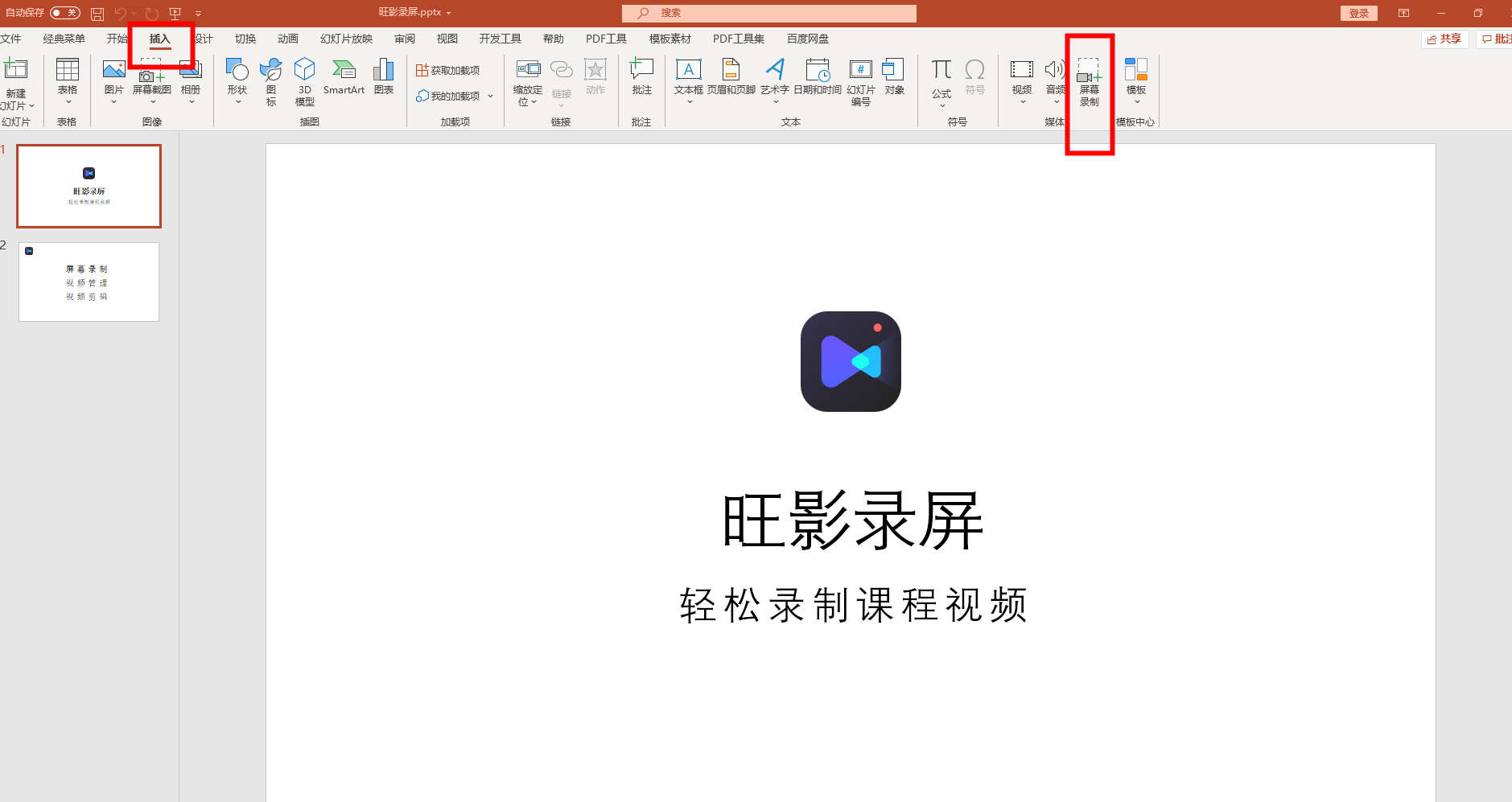Open the Animations (动画) tab
The image size is (1512, 802).
pyautogui.click(x=288, y=39)
